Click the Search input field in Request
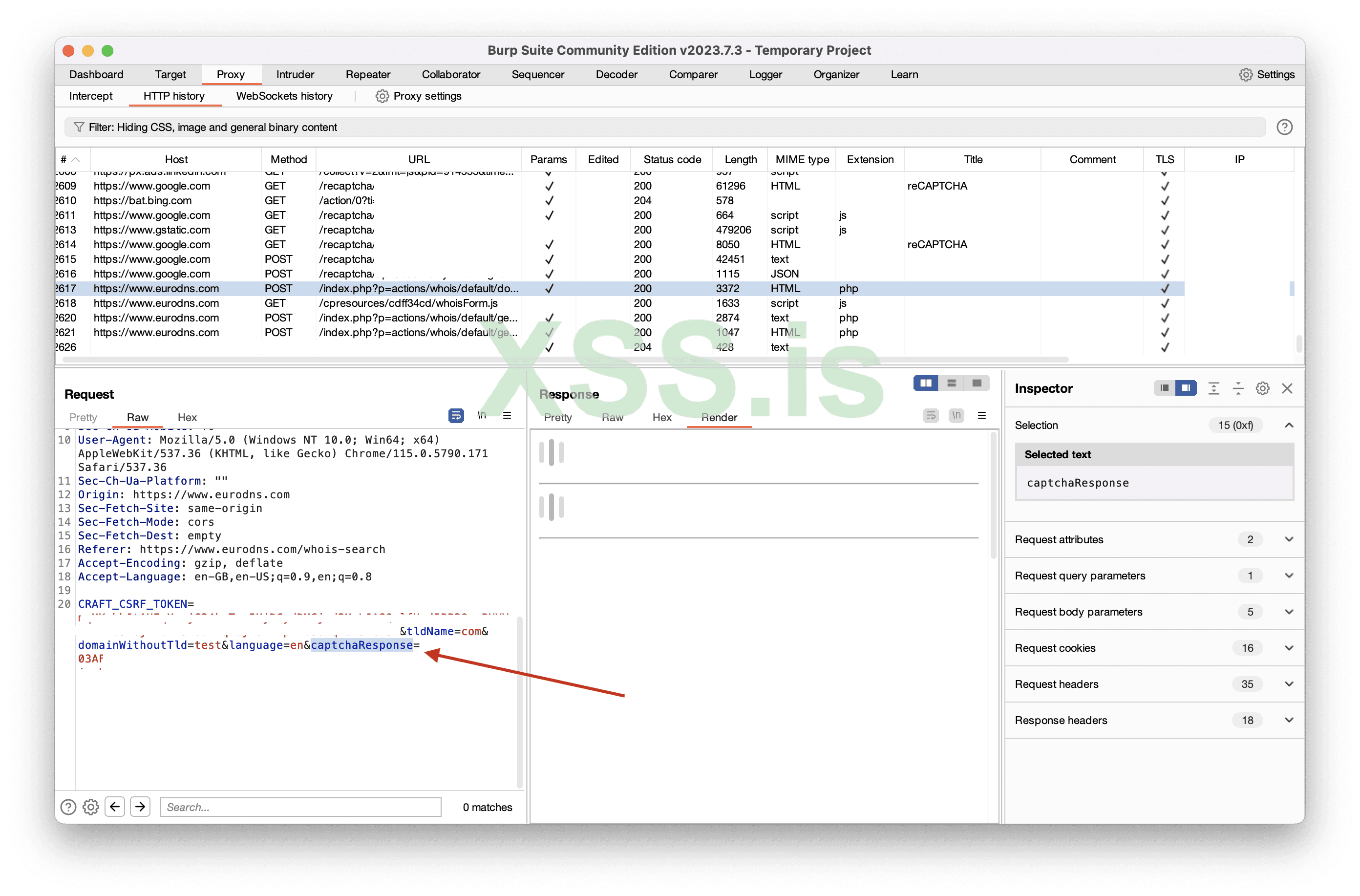The width and height of the screenshot is (1360, 896). (x=300, y=807)
